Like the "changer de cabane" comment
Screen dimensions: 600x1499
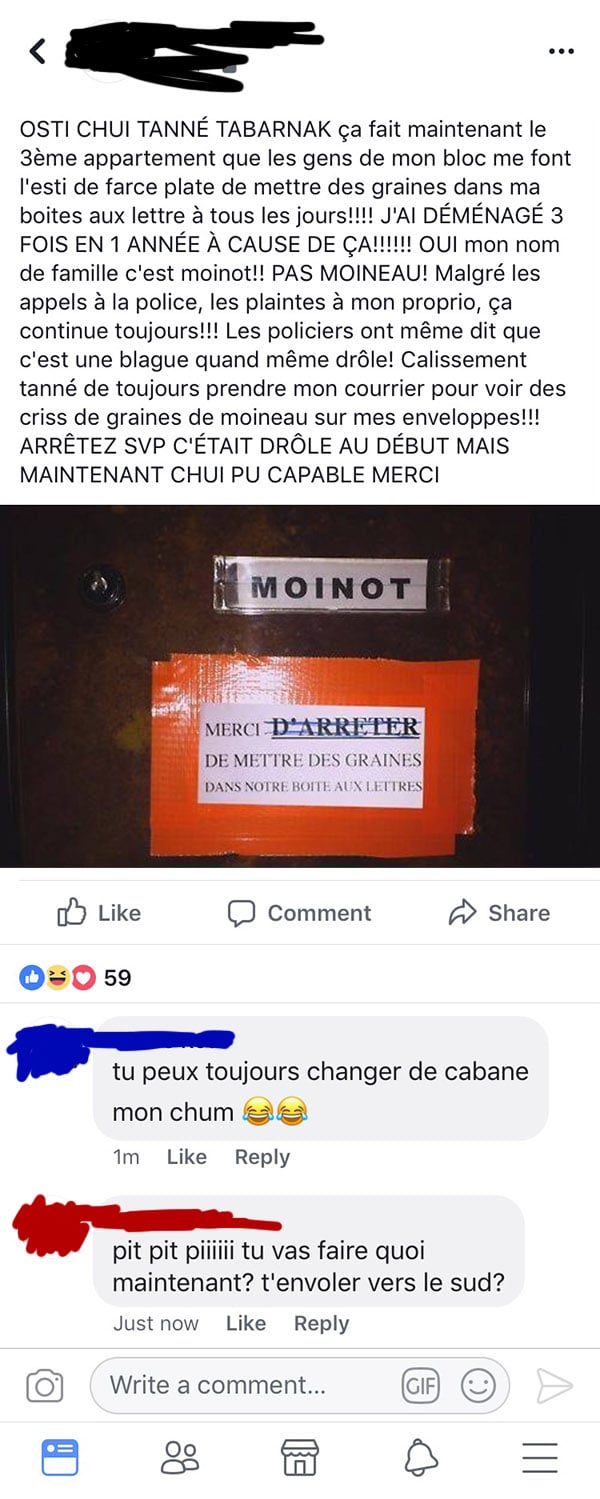(x=186, y=1157)
